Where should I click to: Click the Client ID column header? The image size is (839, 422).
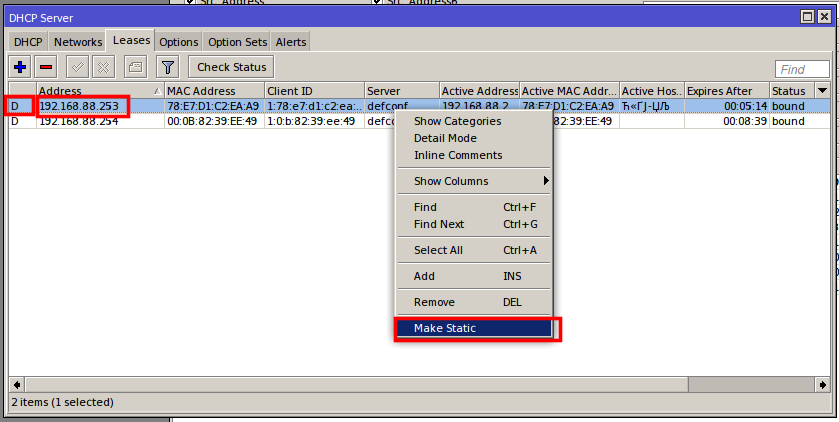pos(315,91)
